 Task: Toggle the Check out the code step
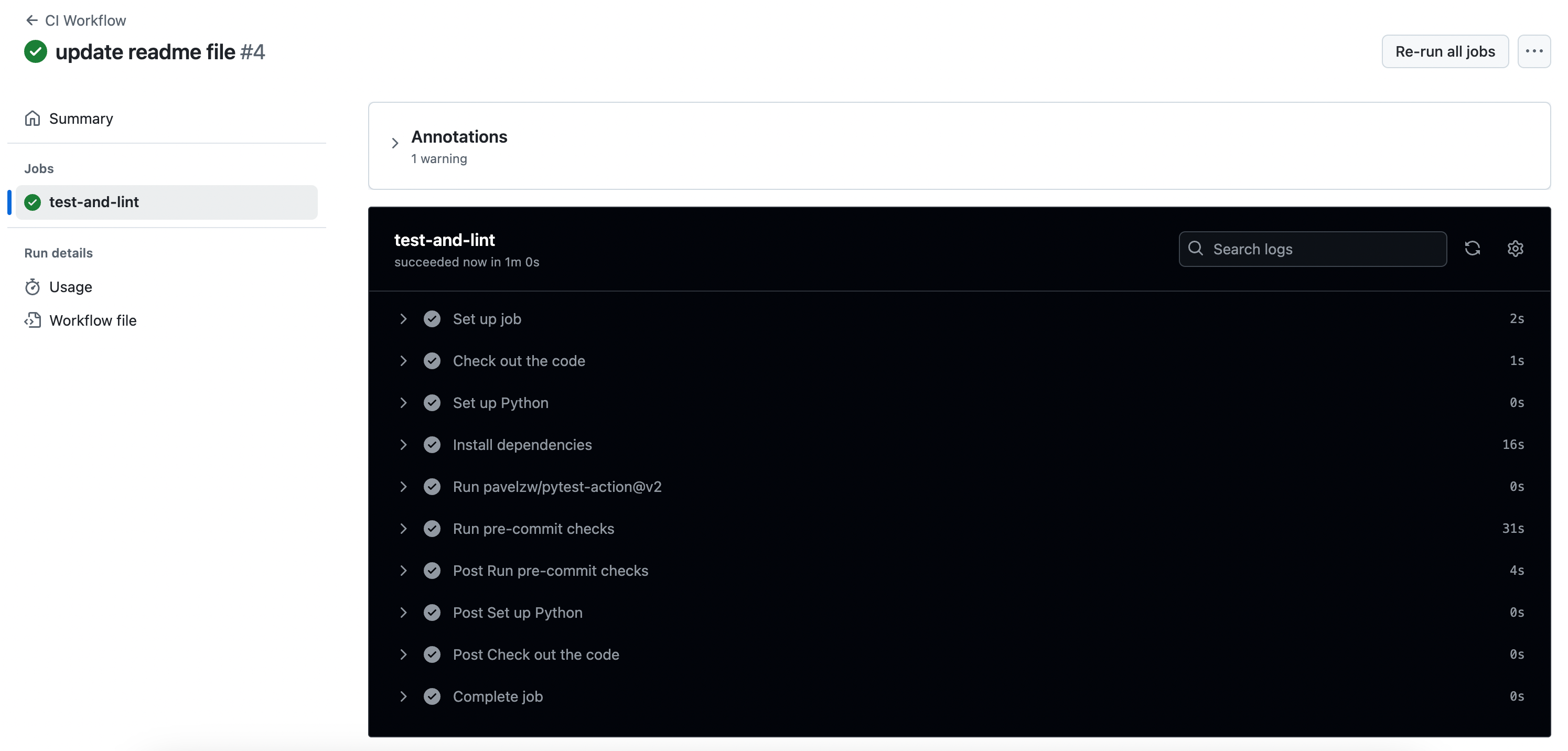pyautogui.click(x=402, y=359)
